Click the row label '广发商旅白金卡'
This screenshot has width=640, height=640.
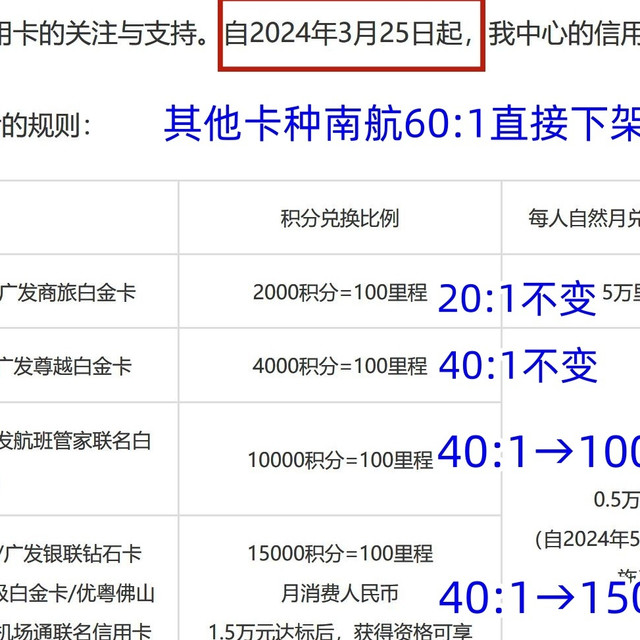pyautogui.click(x=67, y=293)
